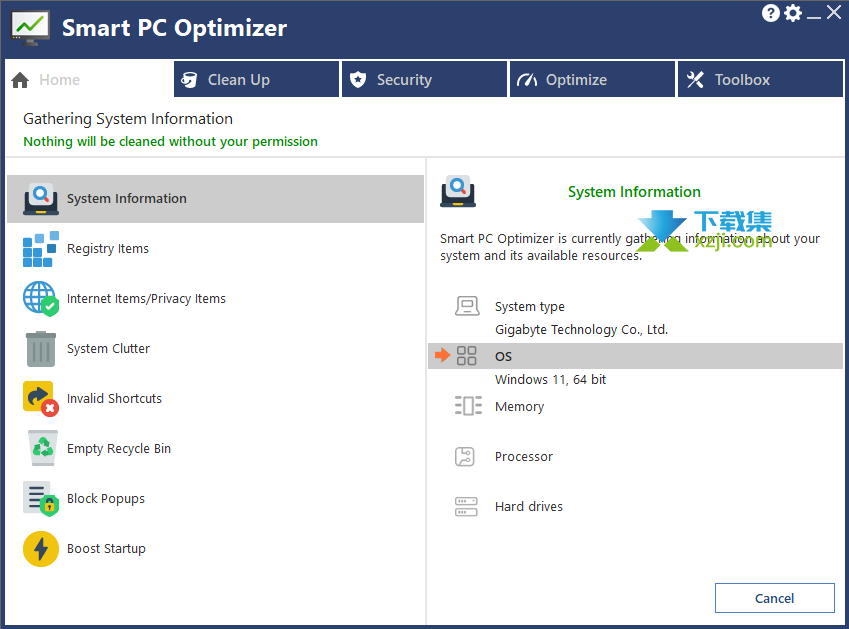Select the System type label

[530, 307]
